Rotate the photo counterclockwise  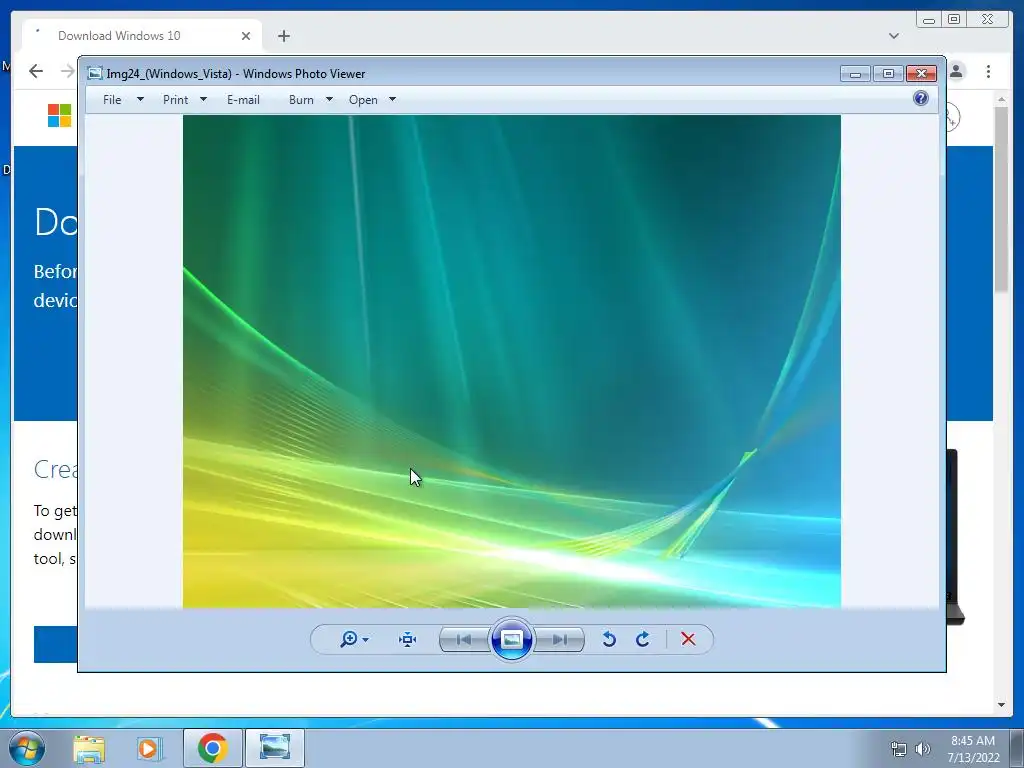[x=609, y=639]
